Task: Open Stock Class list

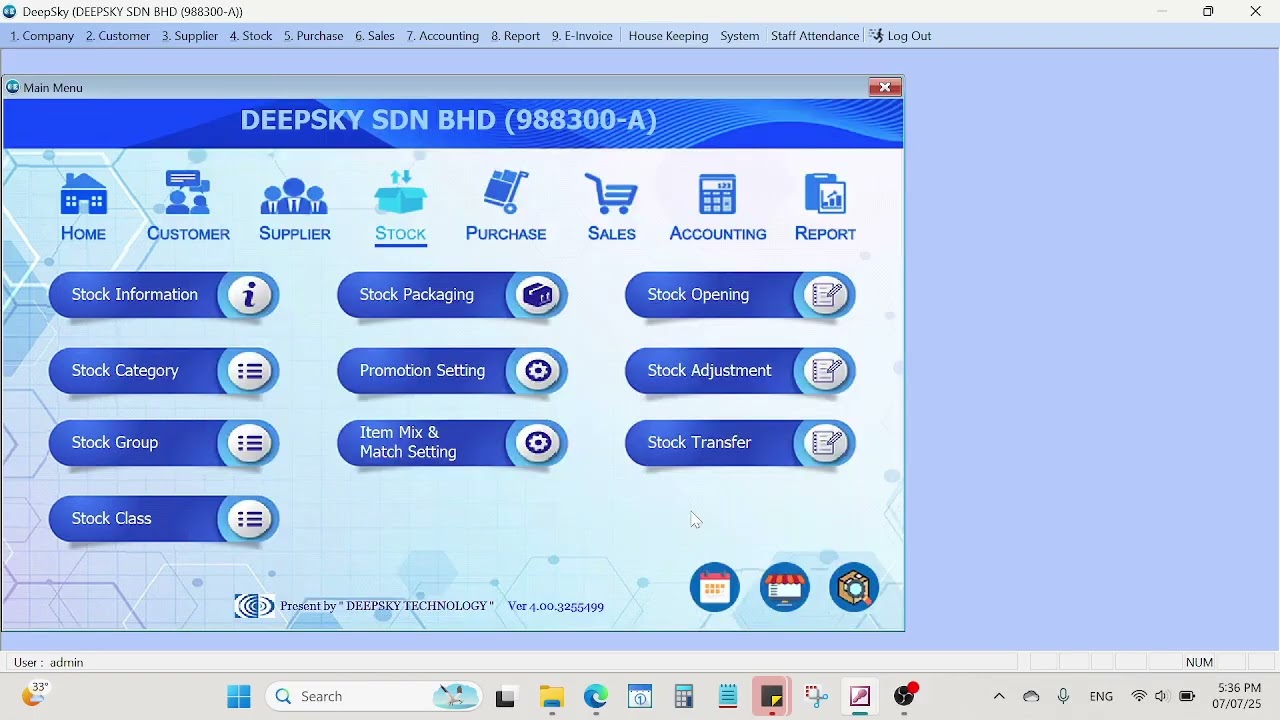Action: (163, 519)
